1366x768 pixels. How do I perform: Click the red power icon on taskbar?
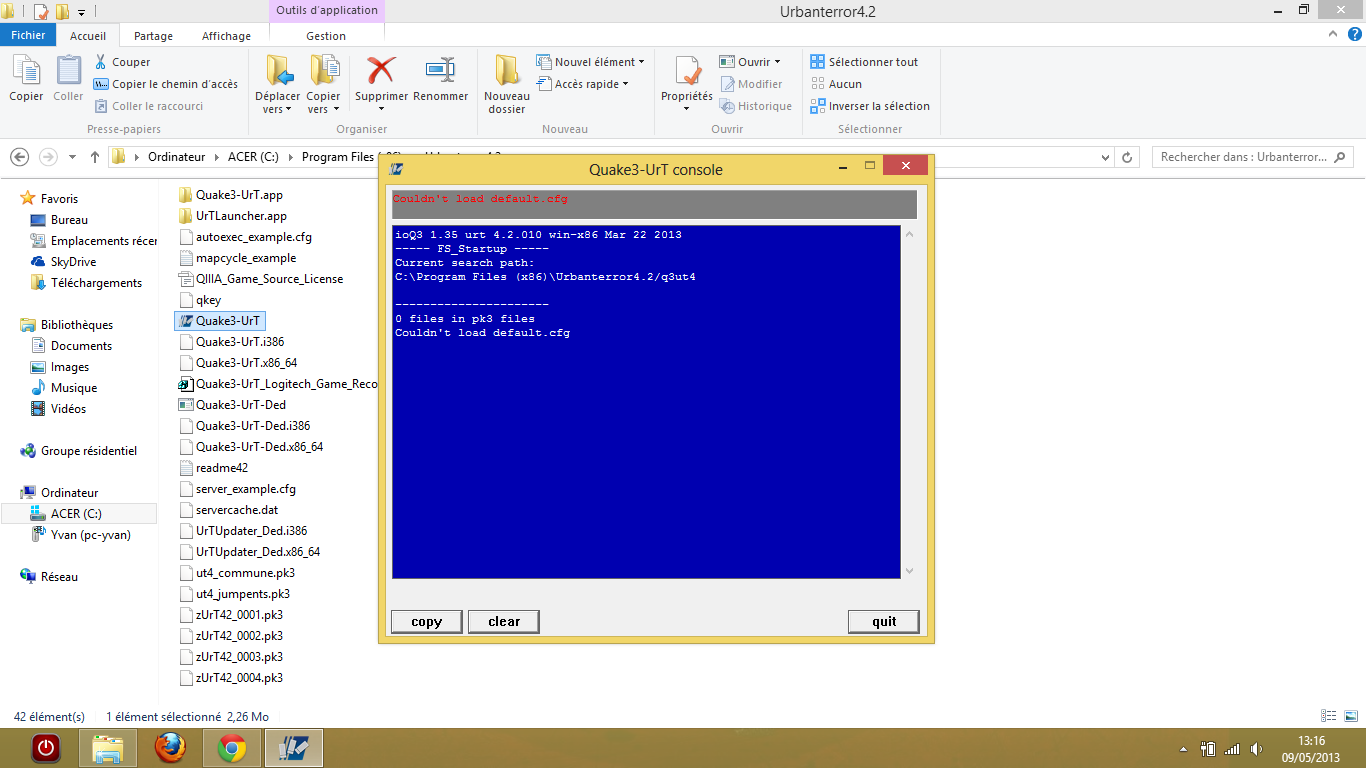(46, 748)
